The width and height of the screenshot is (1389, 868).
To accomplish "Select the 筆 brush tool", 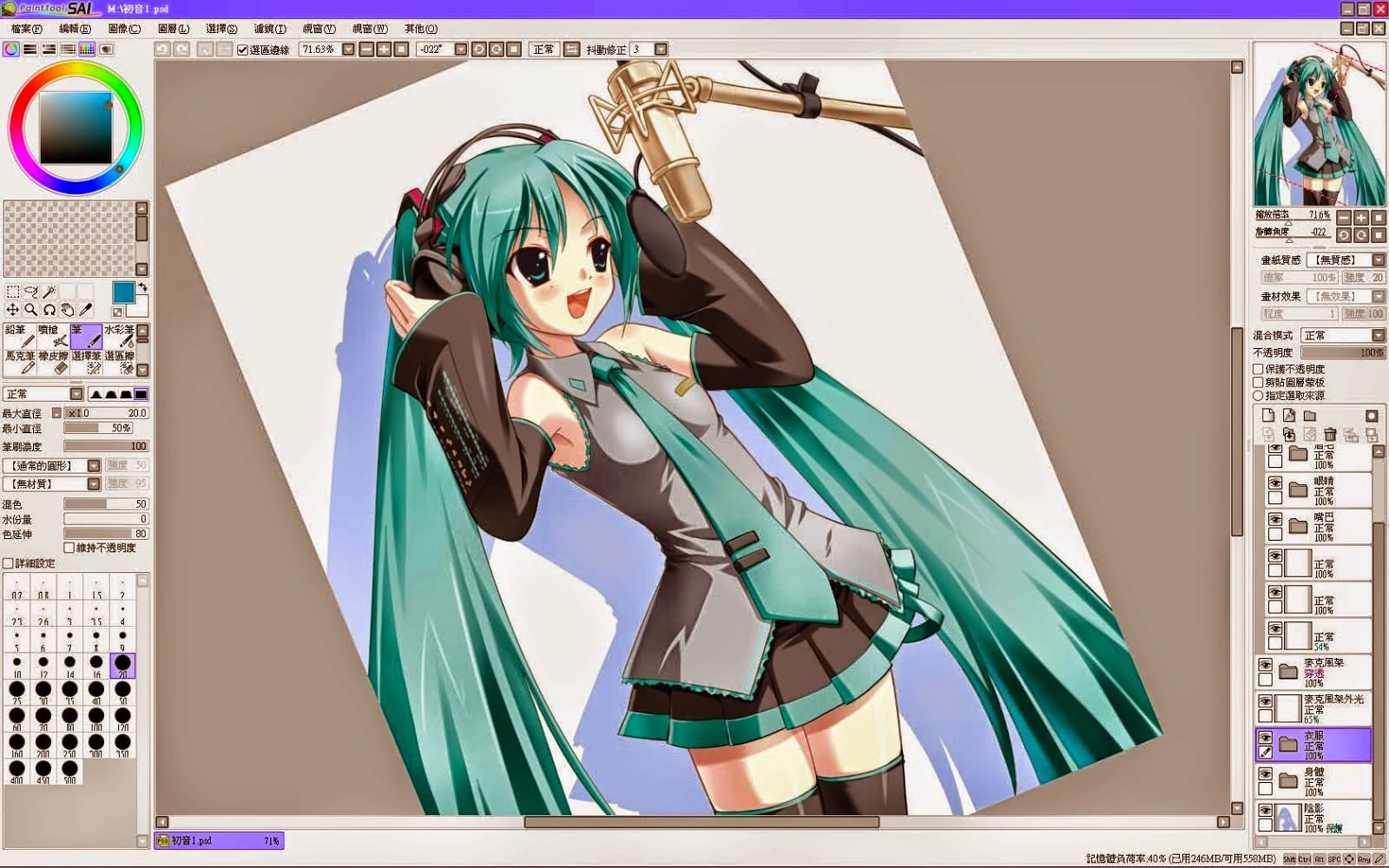I will tap(86, 337).
